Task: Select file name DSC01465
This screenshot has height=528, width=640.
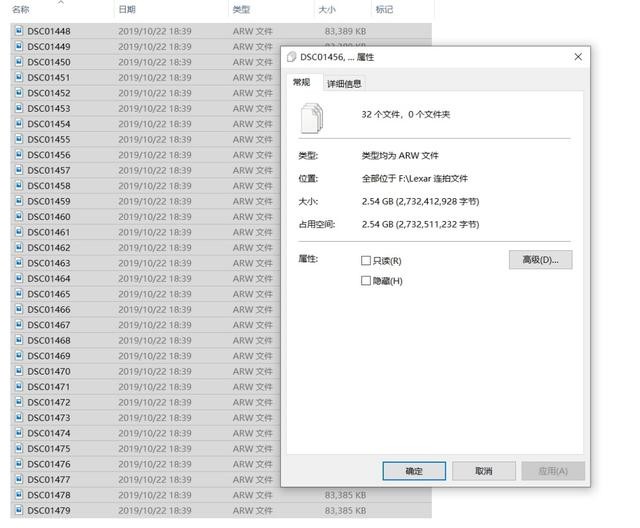Action: 49,294
